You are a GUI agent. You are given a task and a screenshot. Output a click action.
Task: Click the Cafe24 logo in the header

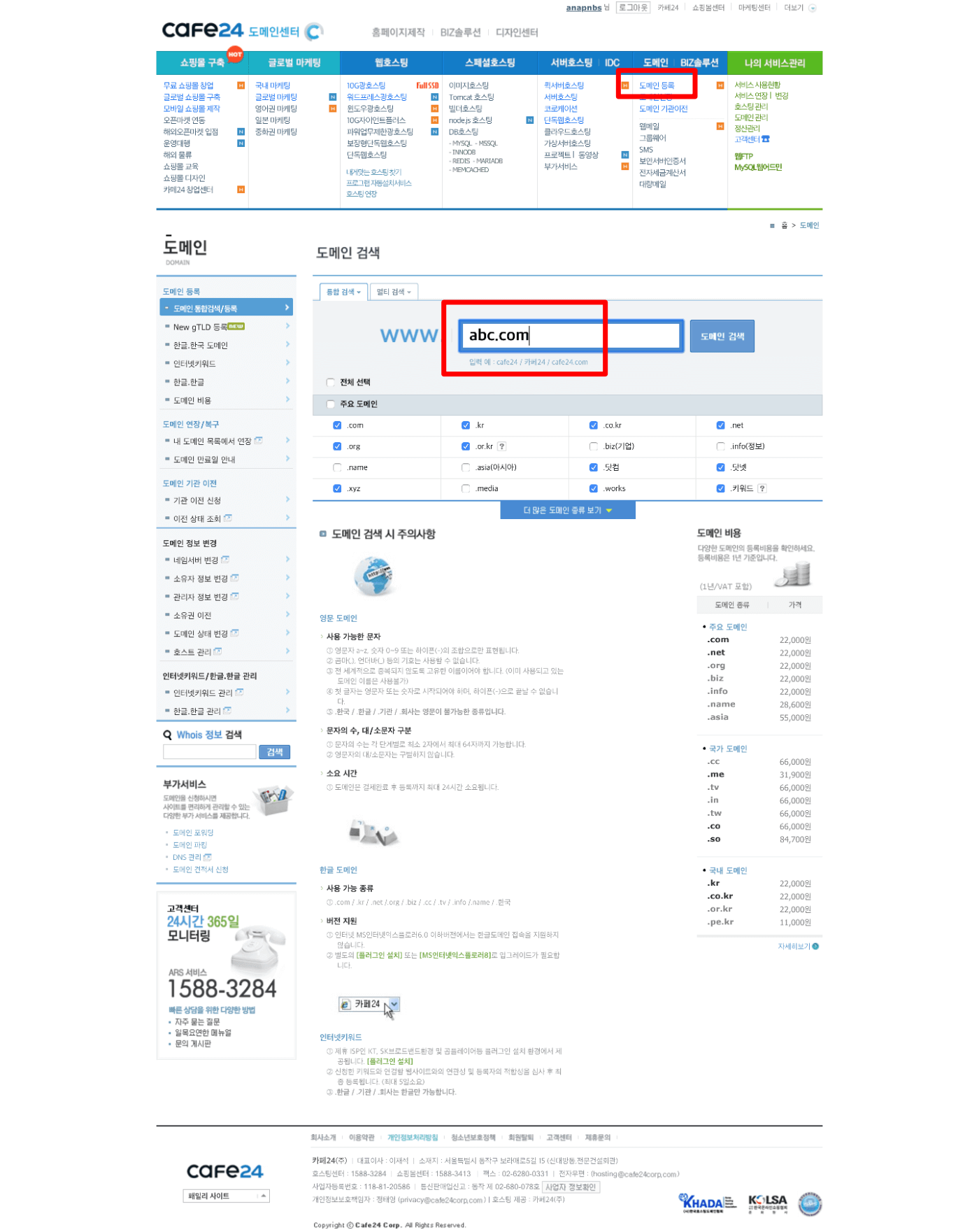[203, 31]
